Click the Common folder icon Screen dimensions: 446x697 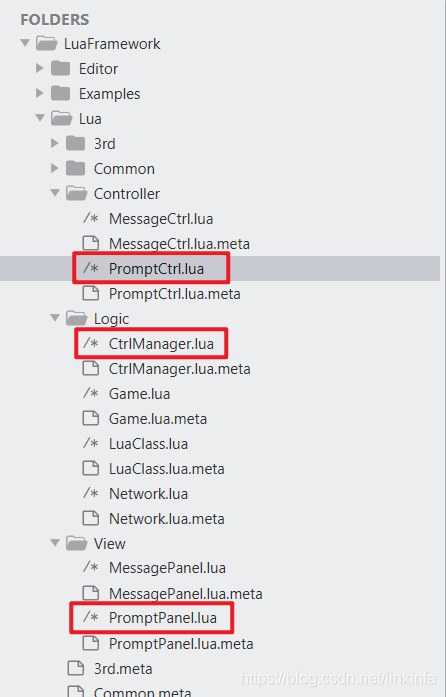75,168
